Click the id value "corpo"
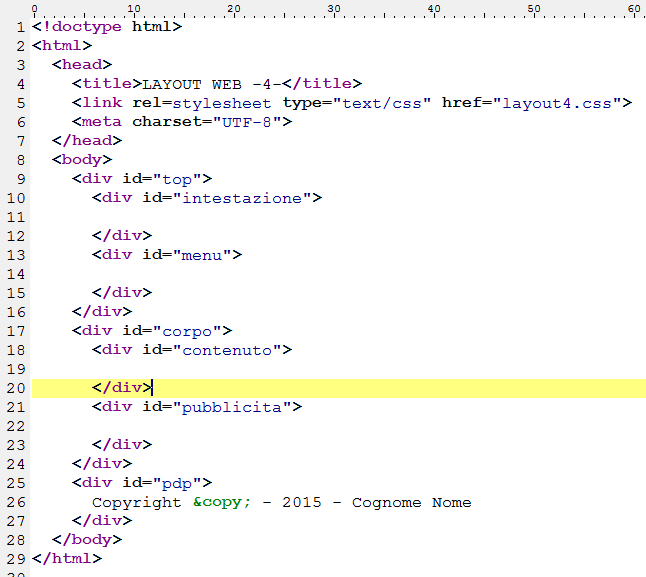The width and height of the screenshot is (646, 577). [x=191, y=331]
